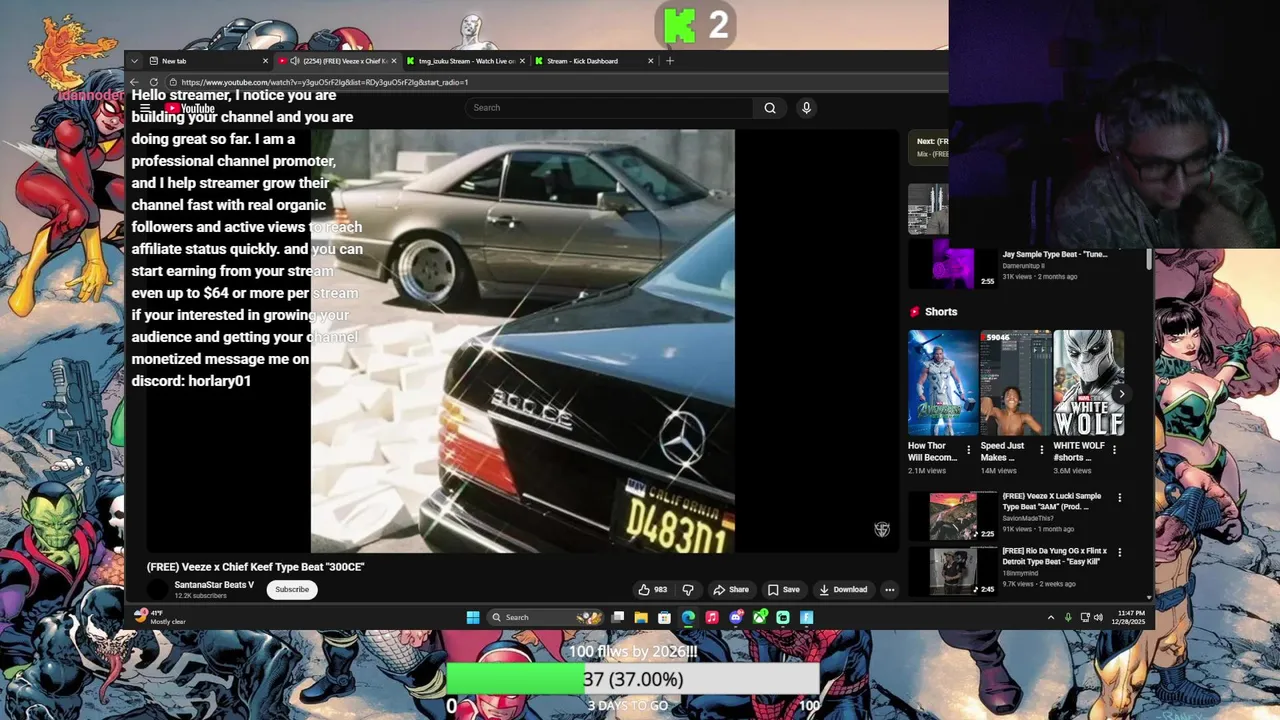Click the video title 300CE text

(x=256, y=567)
